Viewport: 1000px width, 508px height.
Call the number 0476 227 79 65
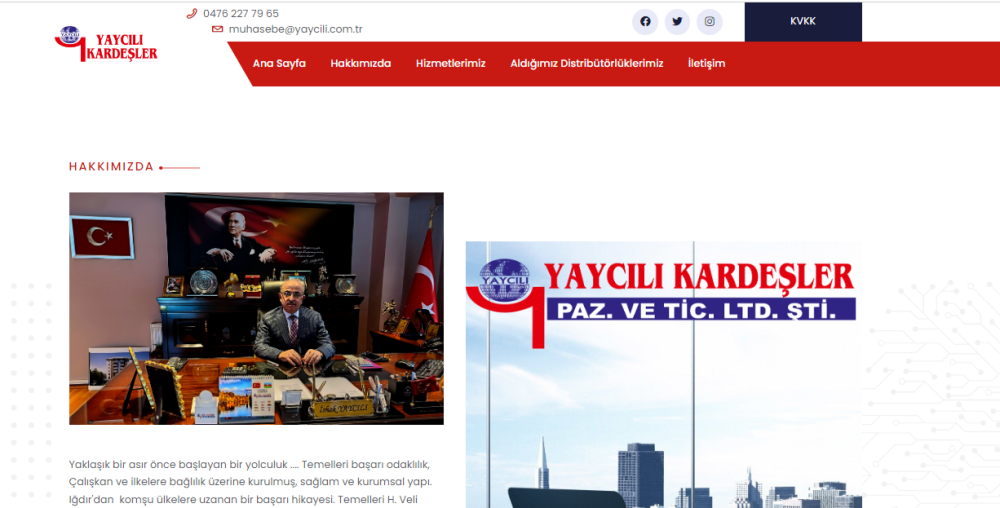(241, 14)
